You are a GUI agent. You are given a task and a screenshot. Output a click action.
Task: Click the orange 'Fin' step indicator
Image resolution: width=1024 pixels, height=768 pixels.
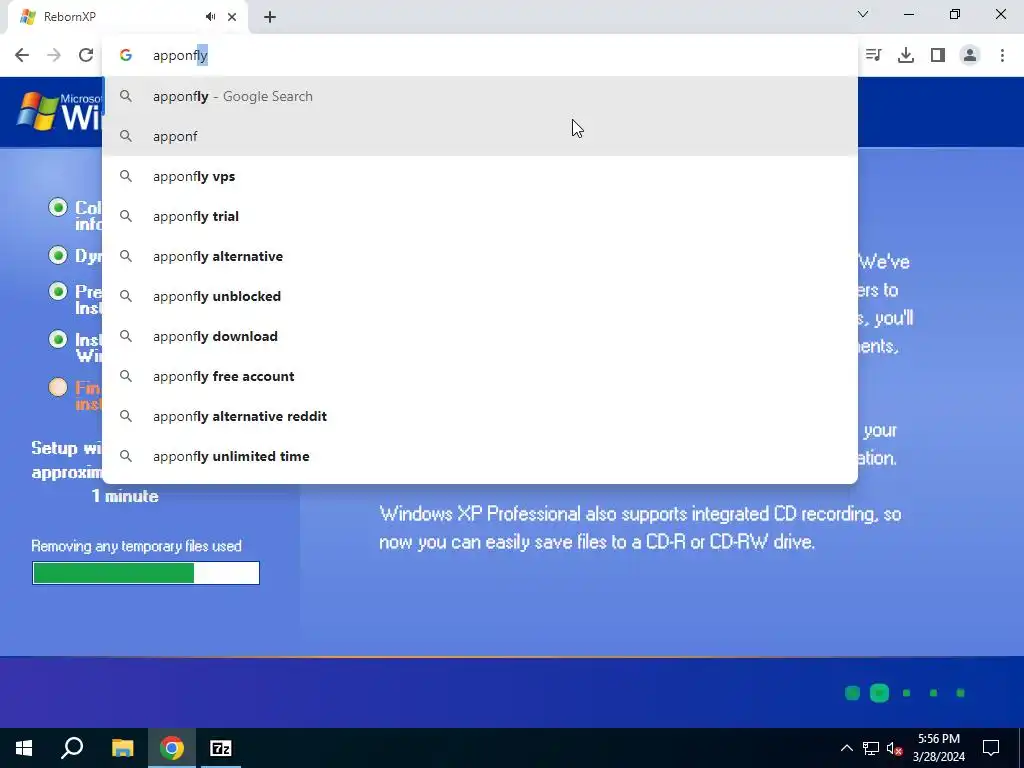tap(58, 387)
